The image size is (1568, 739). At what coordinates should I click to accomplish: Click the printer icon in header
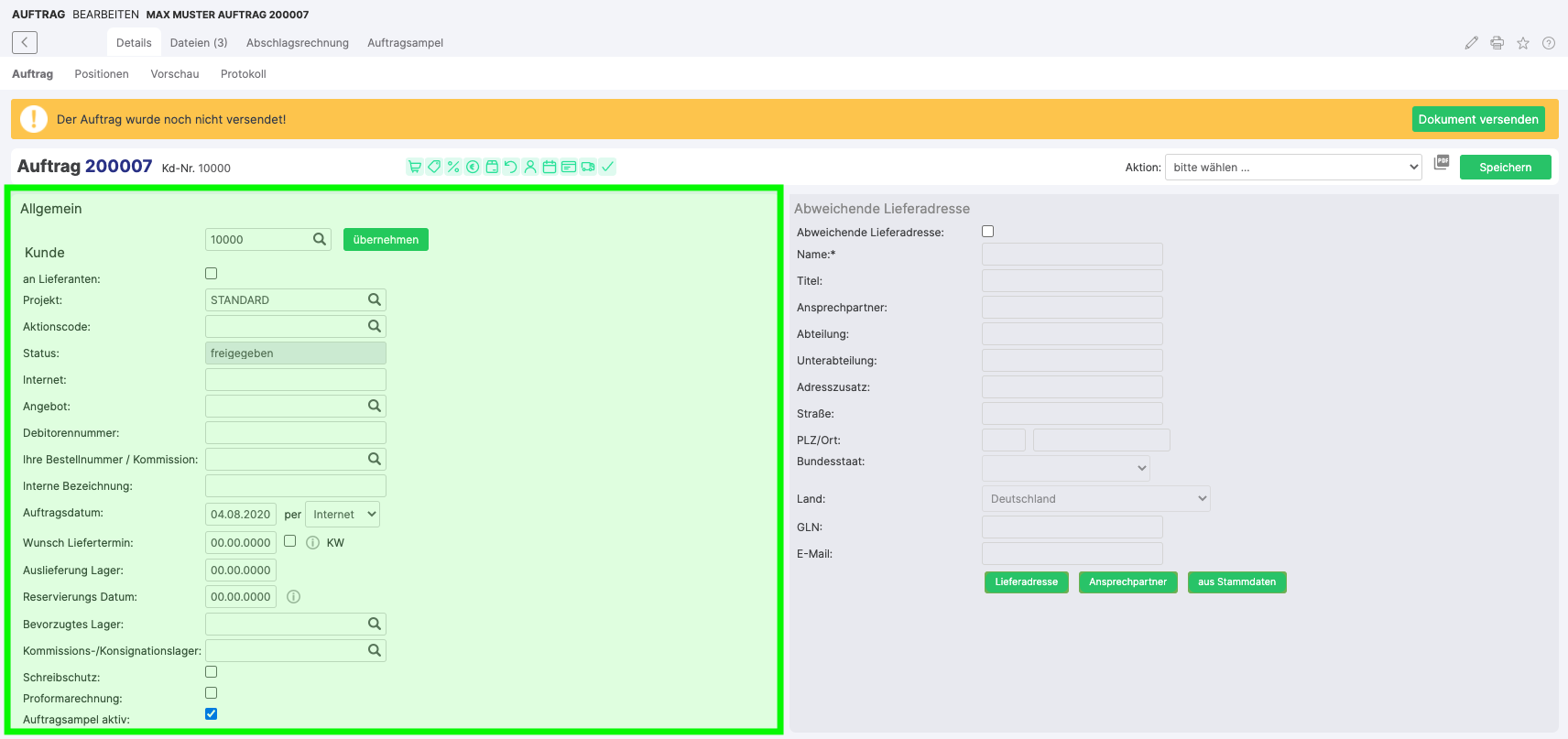[1497, 43]
